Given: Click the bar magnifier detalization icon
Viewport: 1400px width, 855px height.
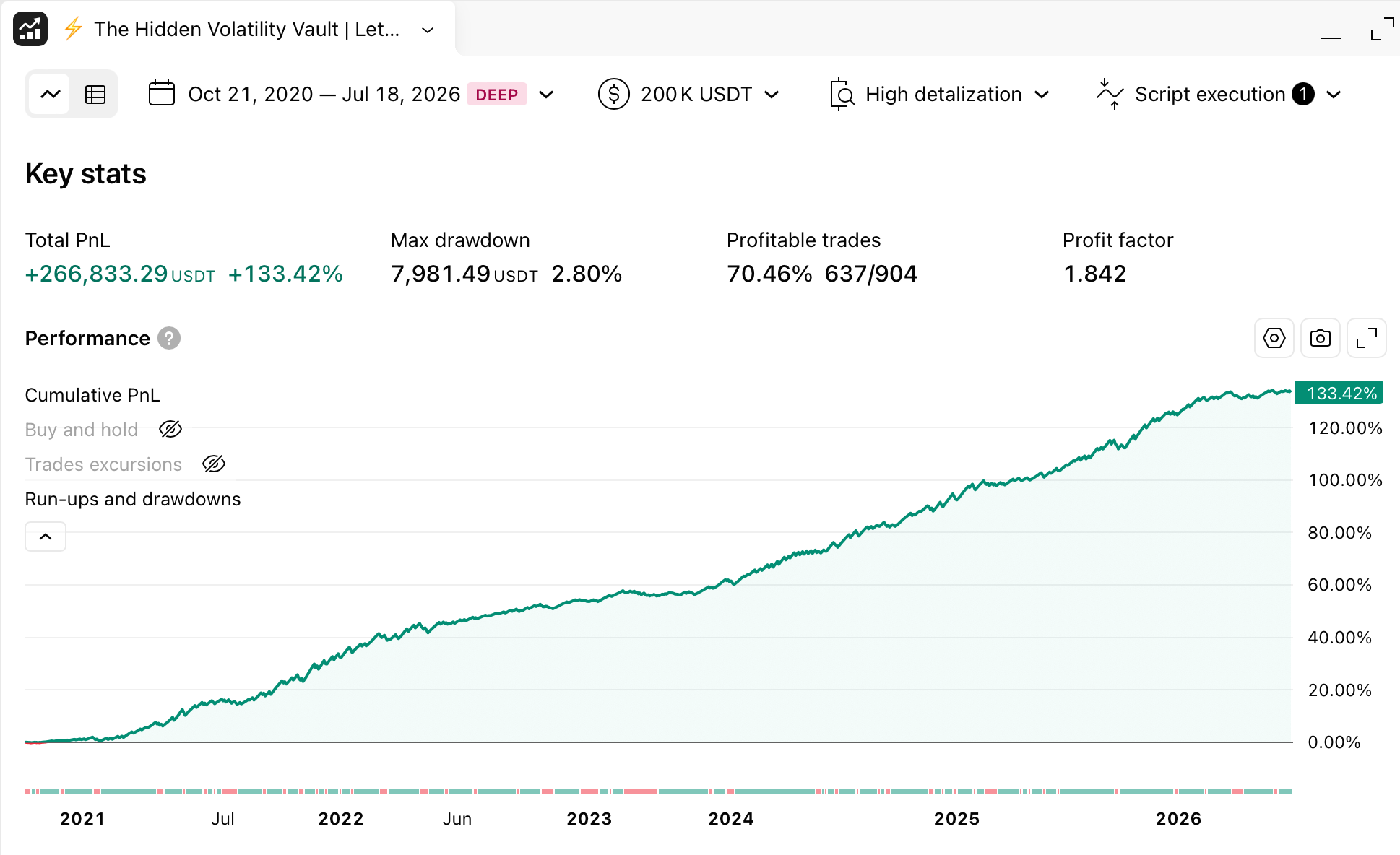Looking at the screenshot, I should (x=842, y=94).
